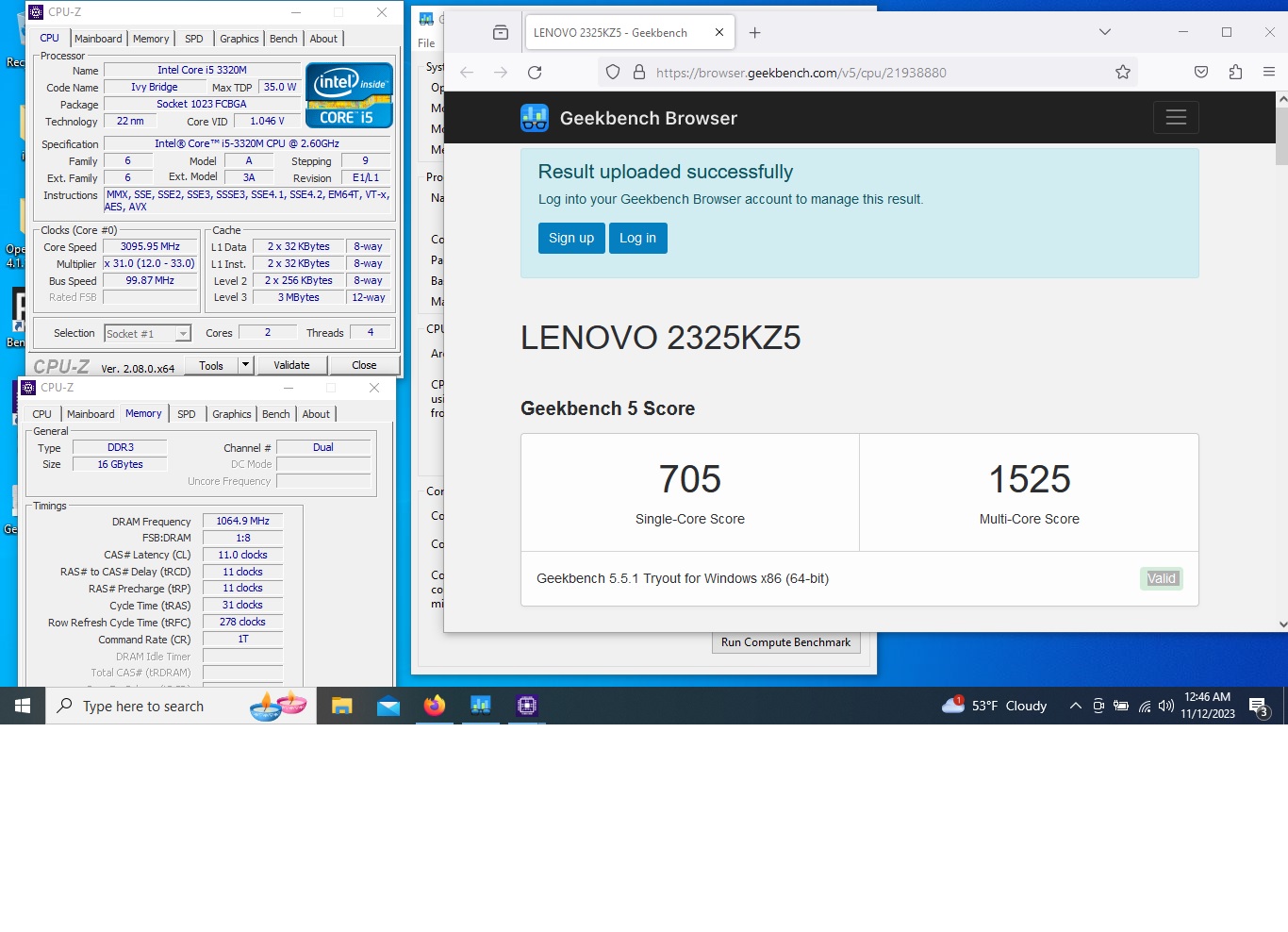Open Firefox View icon in the tab bar
Image resolution: width=1288 pixels, height=932 pixels.
pyautogui.click(x=501, y=32)
